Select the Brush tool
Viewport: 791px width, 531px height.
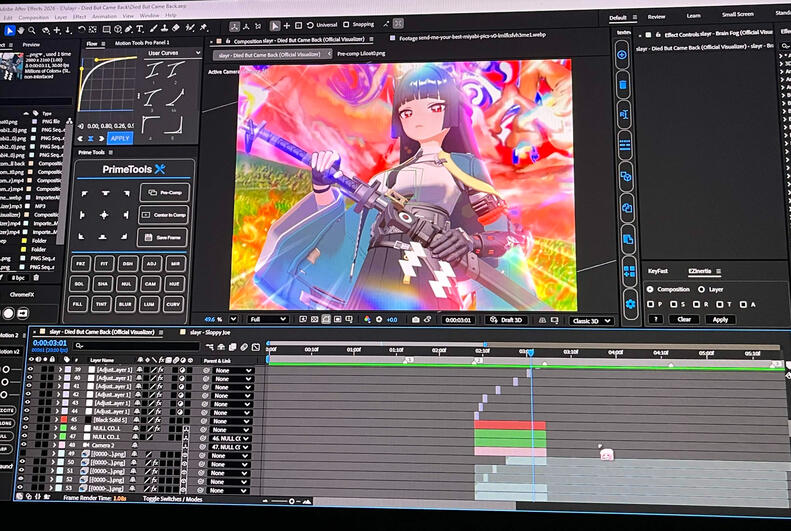(153, 29)
